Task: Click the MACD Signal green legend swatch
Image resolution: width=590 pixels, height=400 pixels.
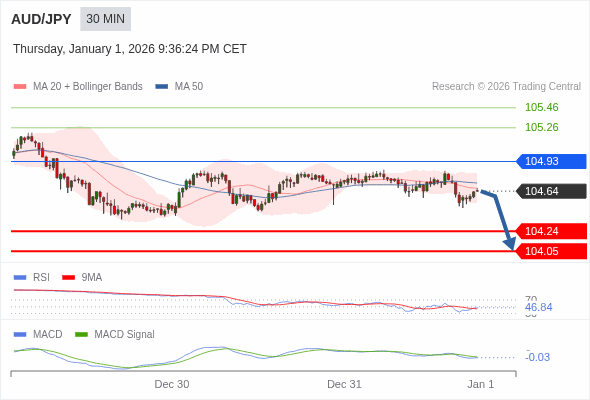Action: [81, 335]
